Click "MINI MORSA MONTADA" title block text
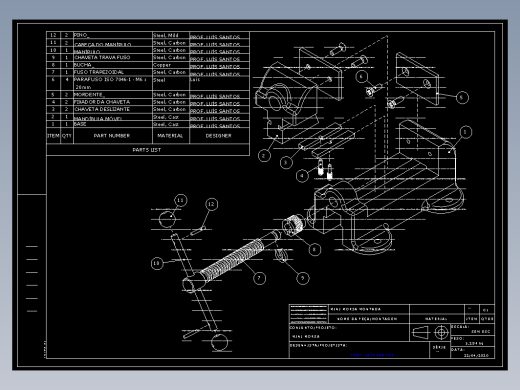 pyautogui.click(x=355, y=309)
